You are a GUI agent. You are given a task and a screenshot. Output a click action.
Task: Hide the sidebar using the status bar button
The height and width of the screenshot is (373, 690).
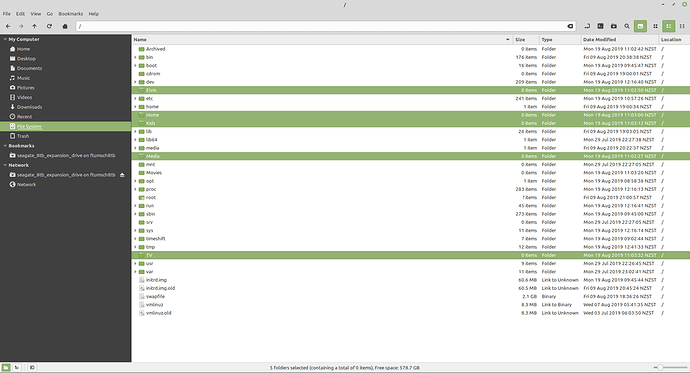click(x=32, y=367)
